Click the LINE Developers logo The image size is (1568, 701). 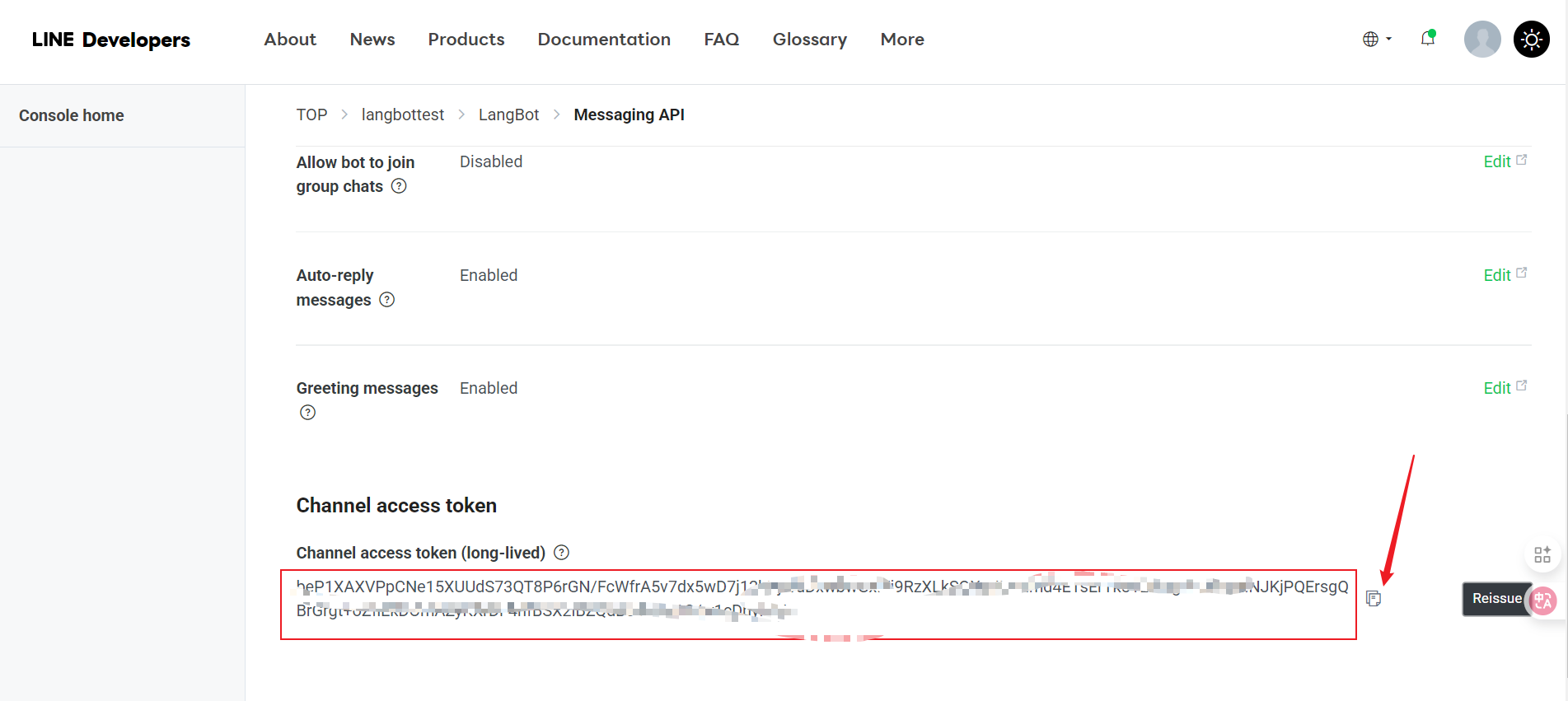111,40
